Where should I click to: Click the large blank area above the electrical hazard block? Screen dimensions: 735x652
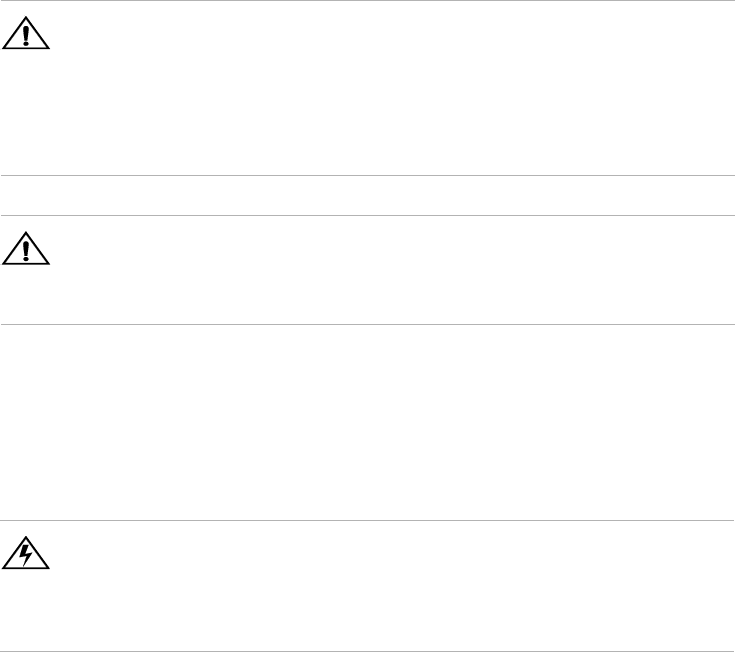(367, 420)
